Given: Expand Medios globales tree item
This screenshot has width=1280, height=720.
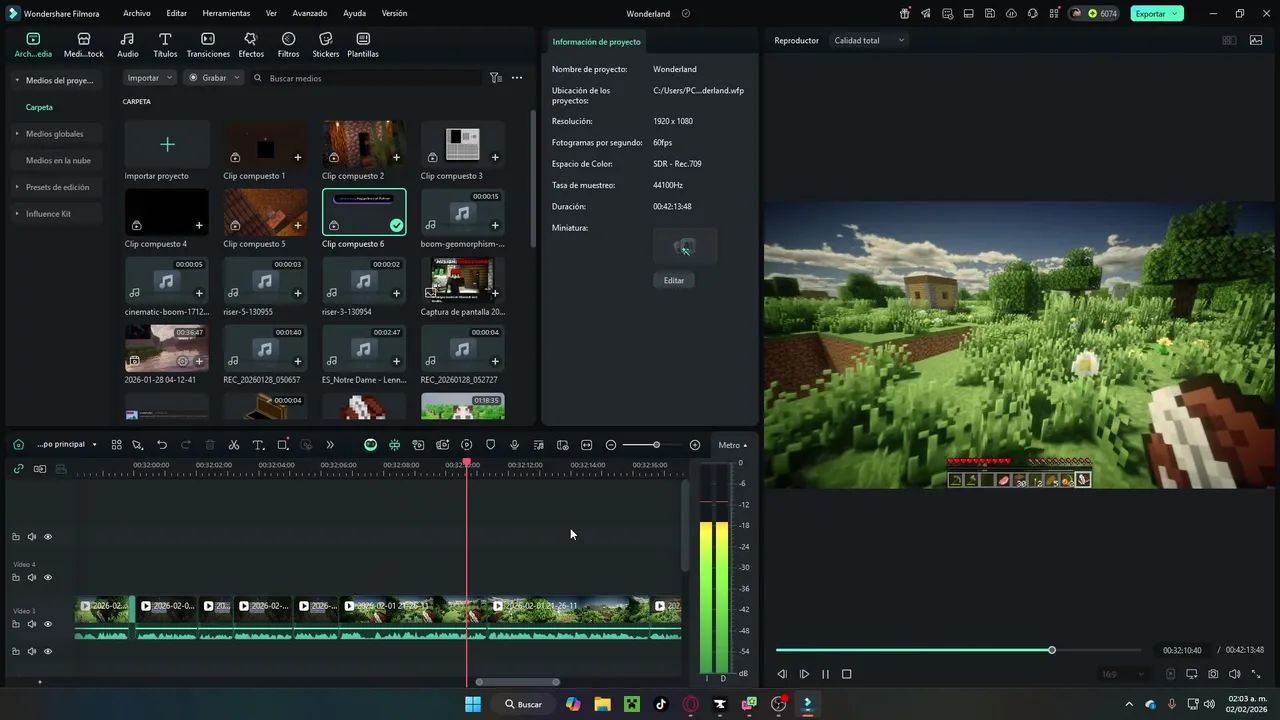Looking at the screenshot, I should [x=16, y=133].
